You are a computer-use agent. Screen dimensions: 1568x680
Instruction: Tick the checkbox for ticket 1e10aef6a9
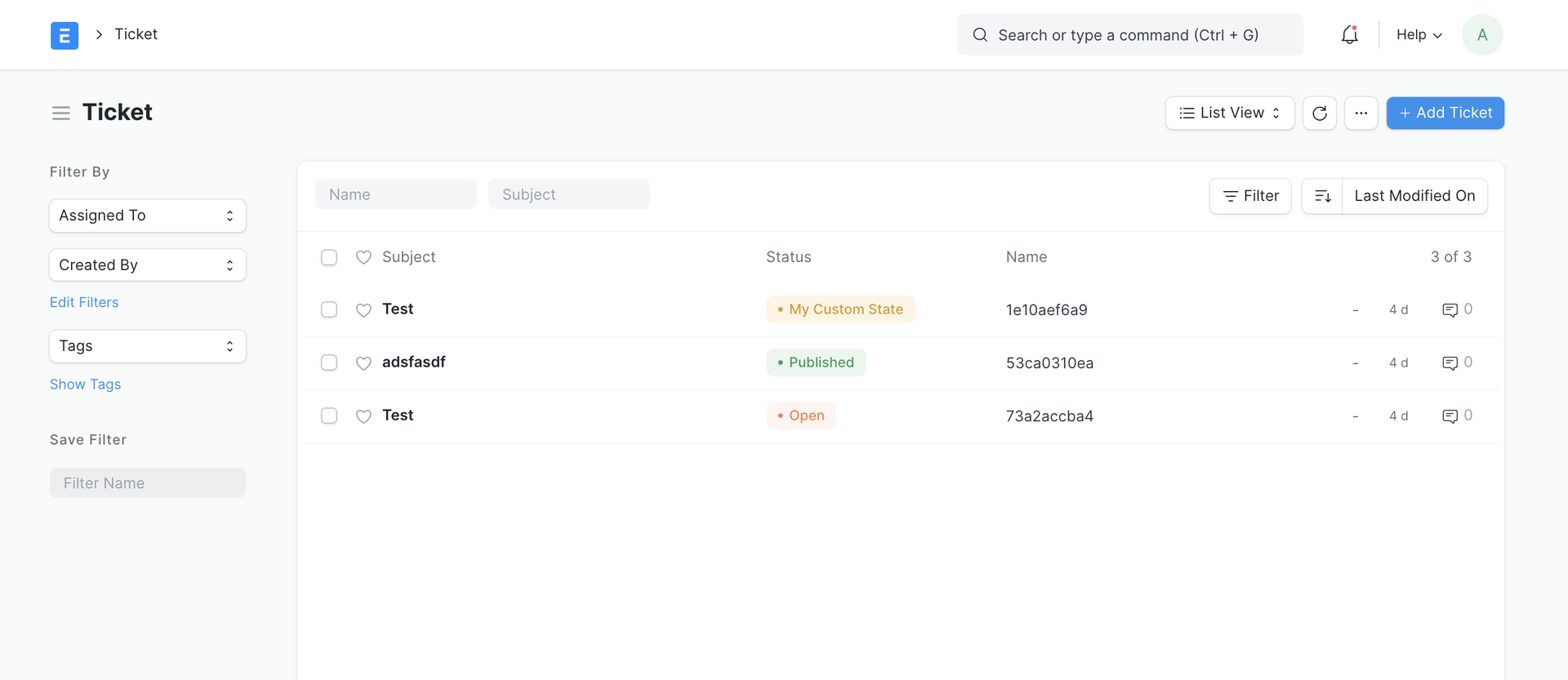(x=329, y=310)
